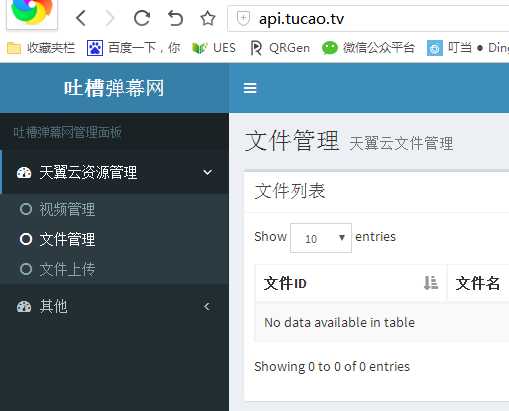Click the undo/restore closed page icon
This screenshot has height=411, width=509.
point(175,18)
